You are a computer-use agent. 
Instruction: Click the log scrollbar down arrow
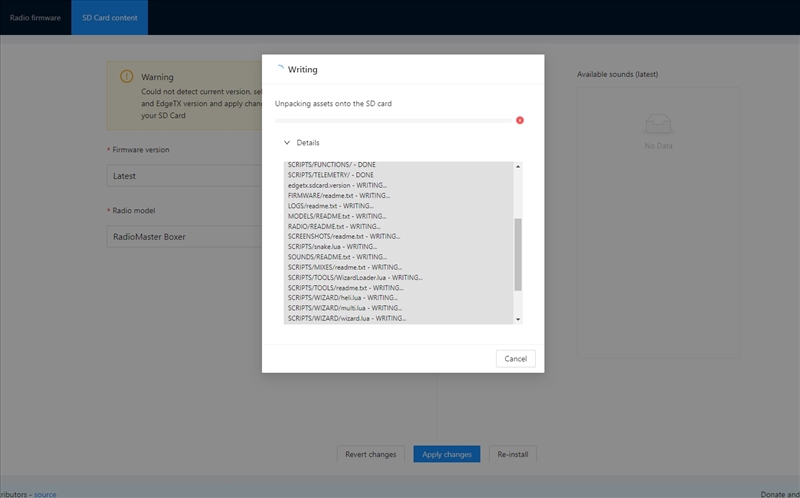coord(518,319)
